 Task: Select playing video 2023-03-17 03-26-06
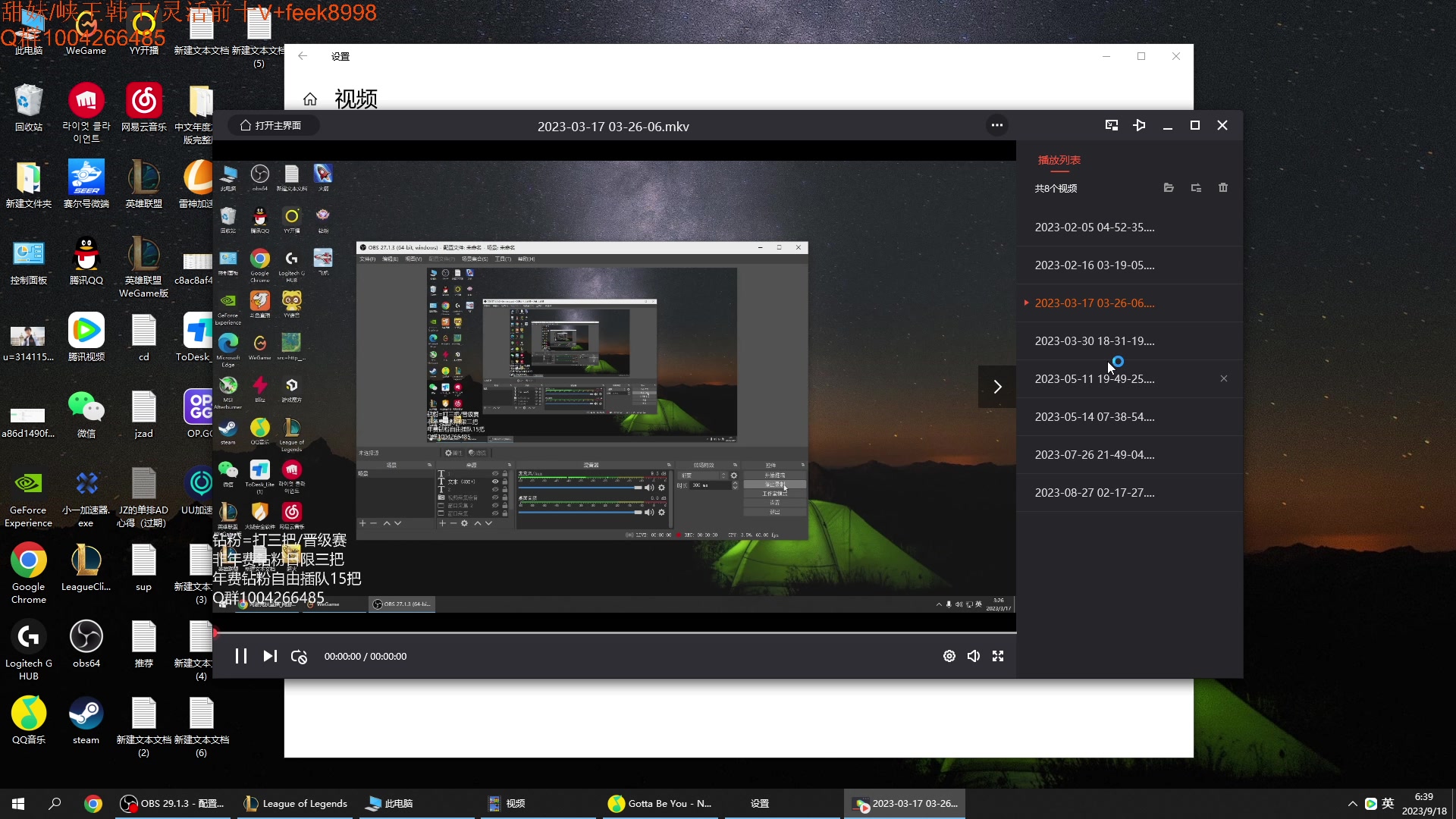(1130, 303)
